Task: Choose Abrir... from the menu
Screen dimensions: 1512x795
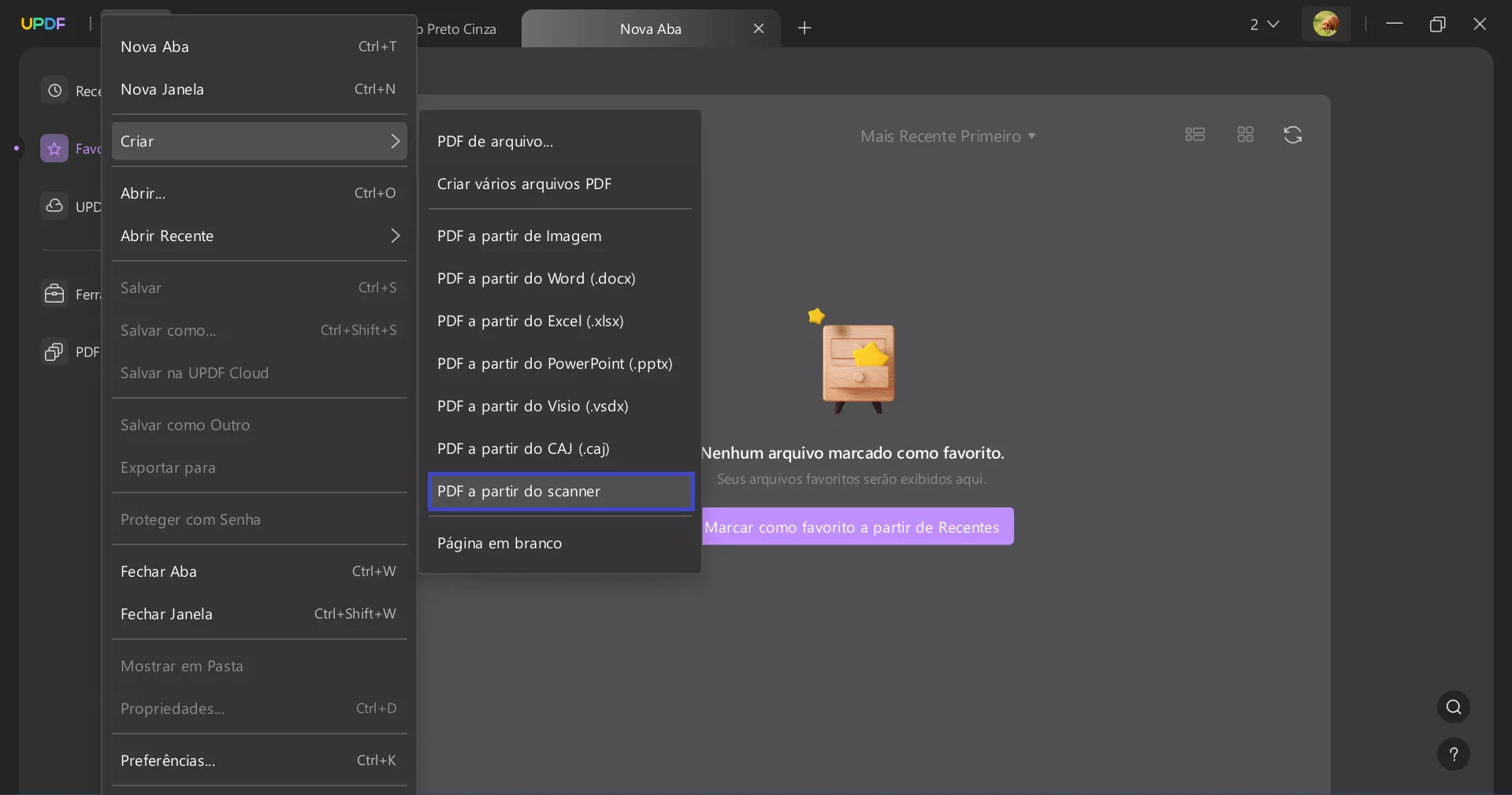Action: [259, 193]
